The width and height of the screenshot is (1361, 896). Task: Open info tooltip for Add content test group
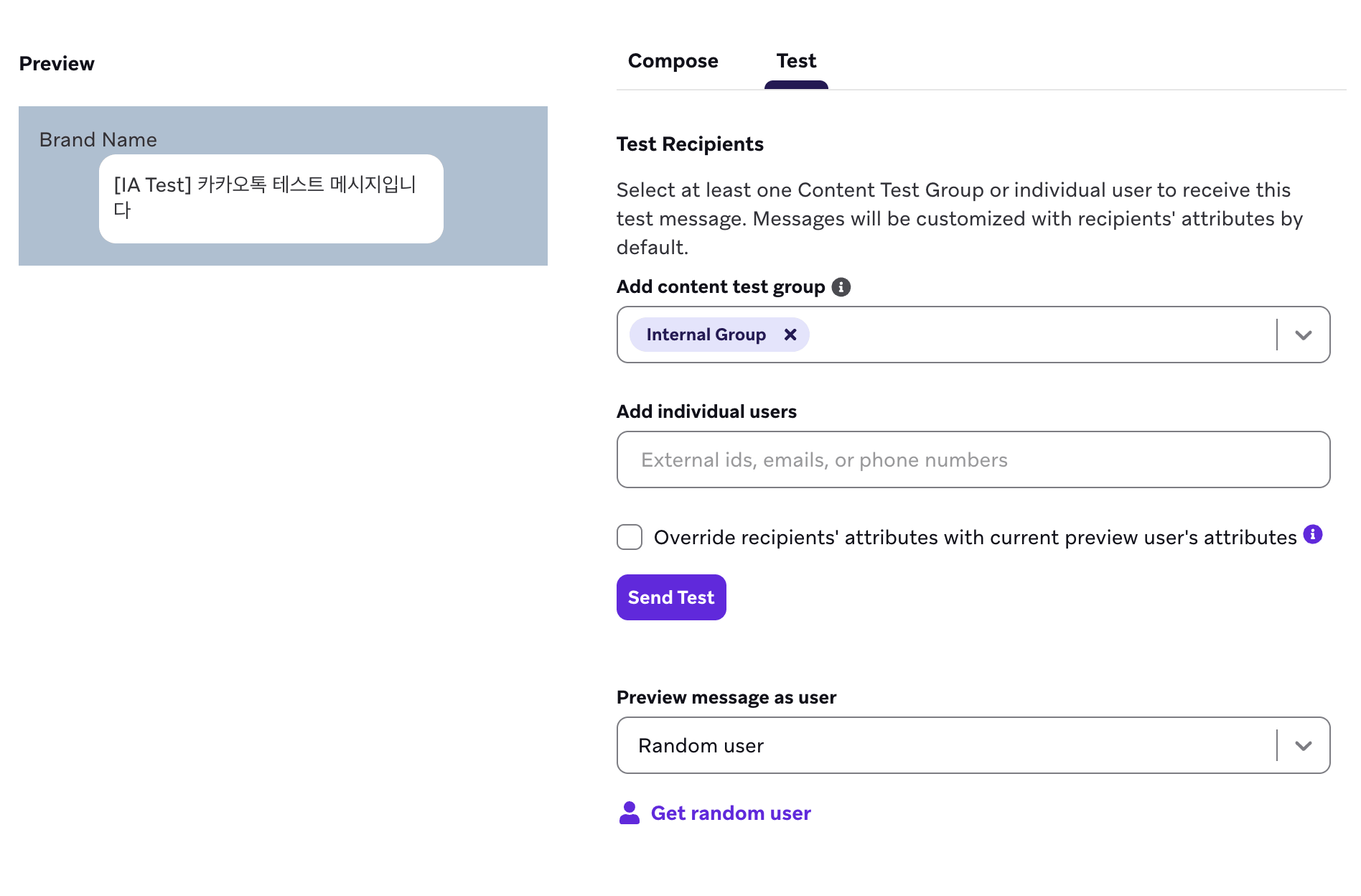coord(842,286)
